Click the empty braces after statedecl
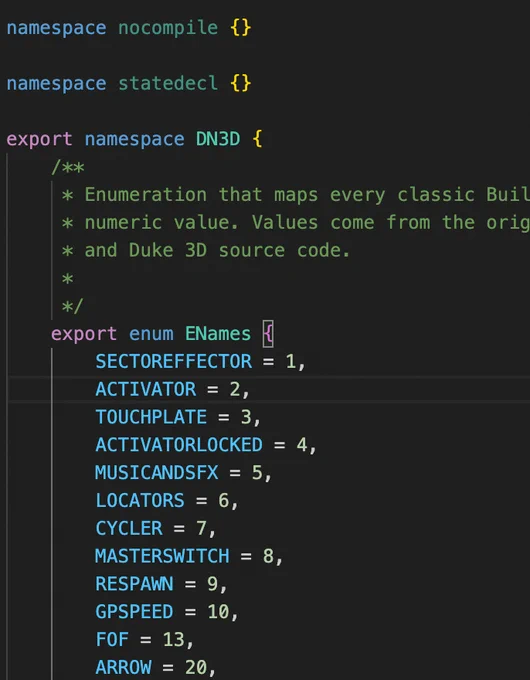 [240, 83]
